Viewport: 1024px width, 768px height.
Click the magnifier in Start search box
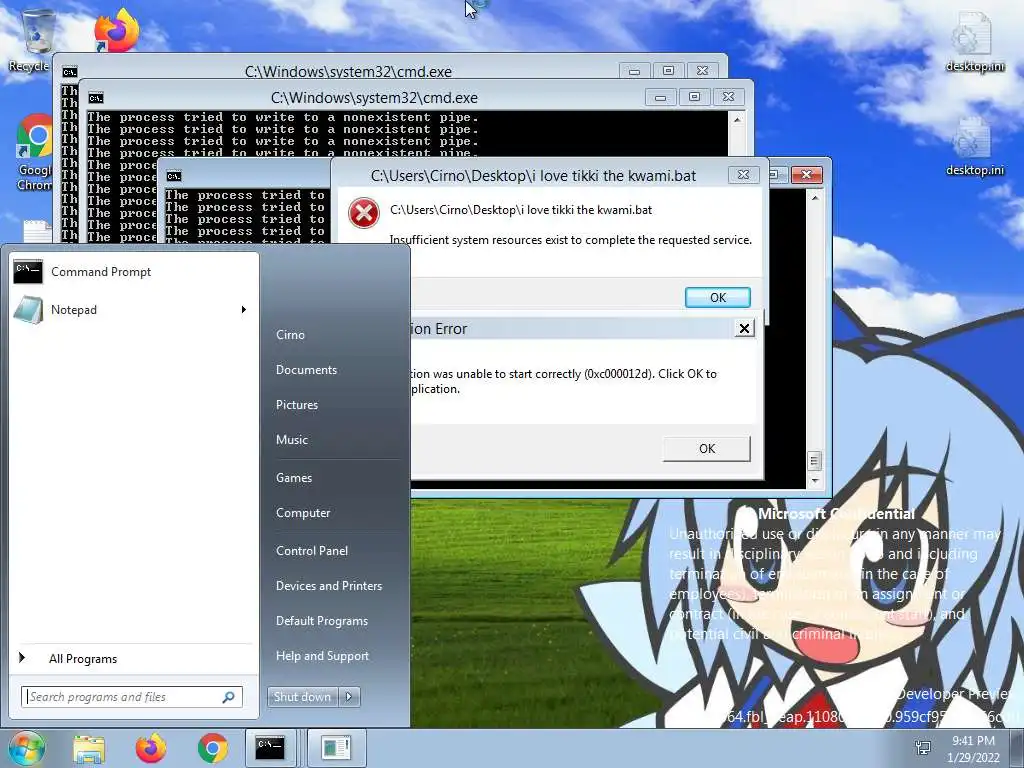(x=229, y=697)
